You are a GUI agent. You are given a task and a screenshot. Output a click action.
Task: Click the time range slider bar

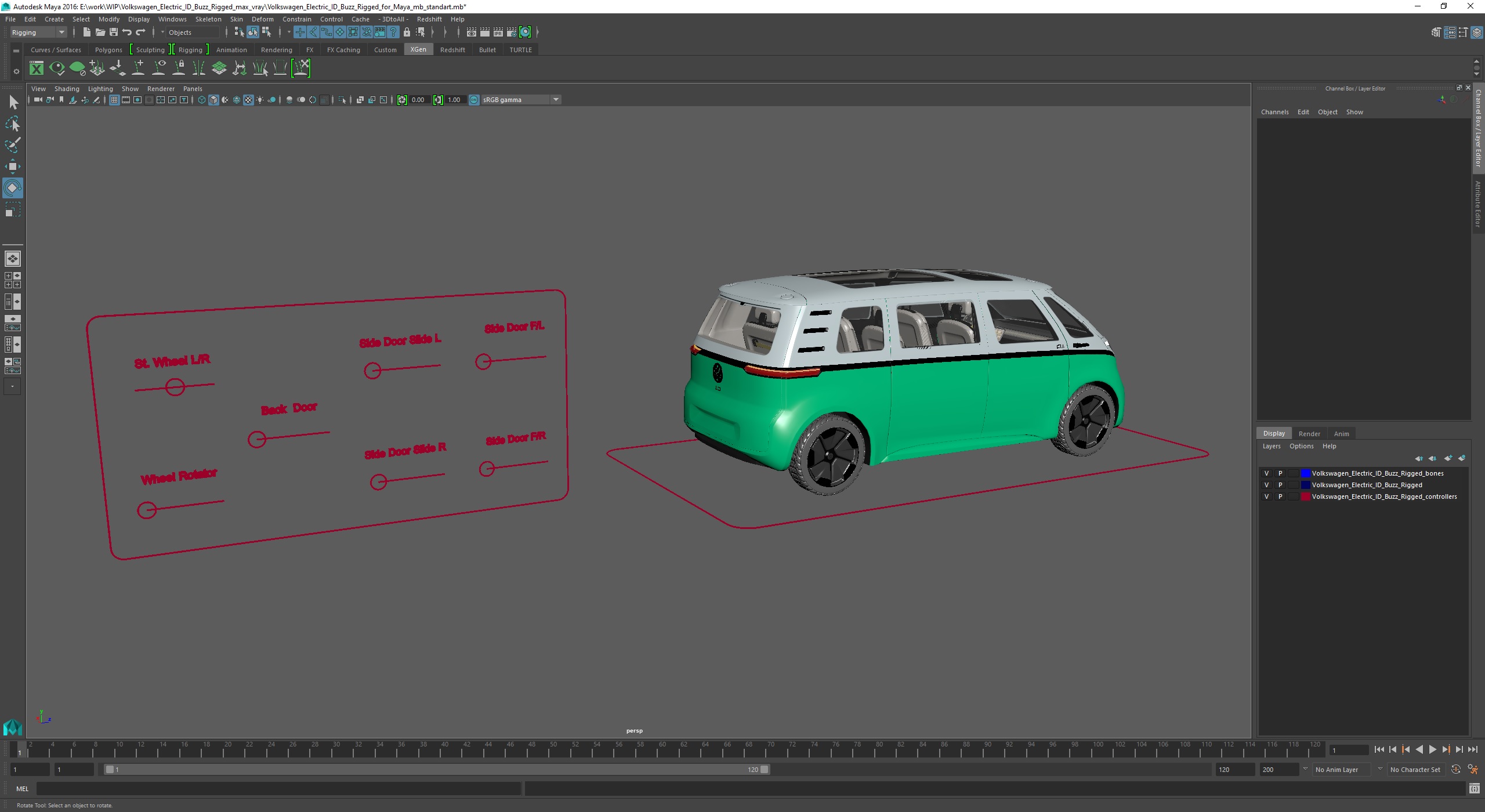point(436,770)
